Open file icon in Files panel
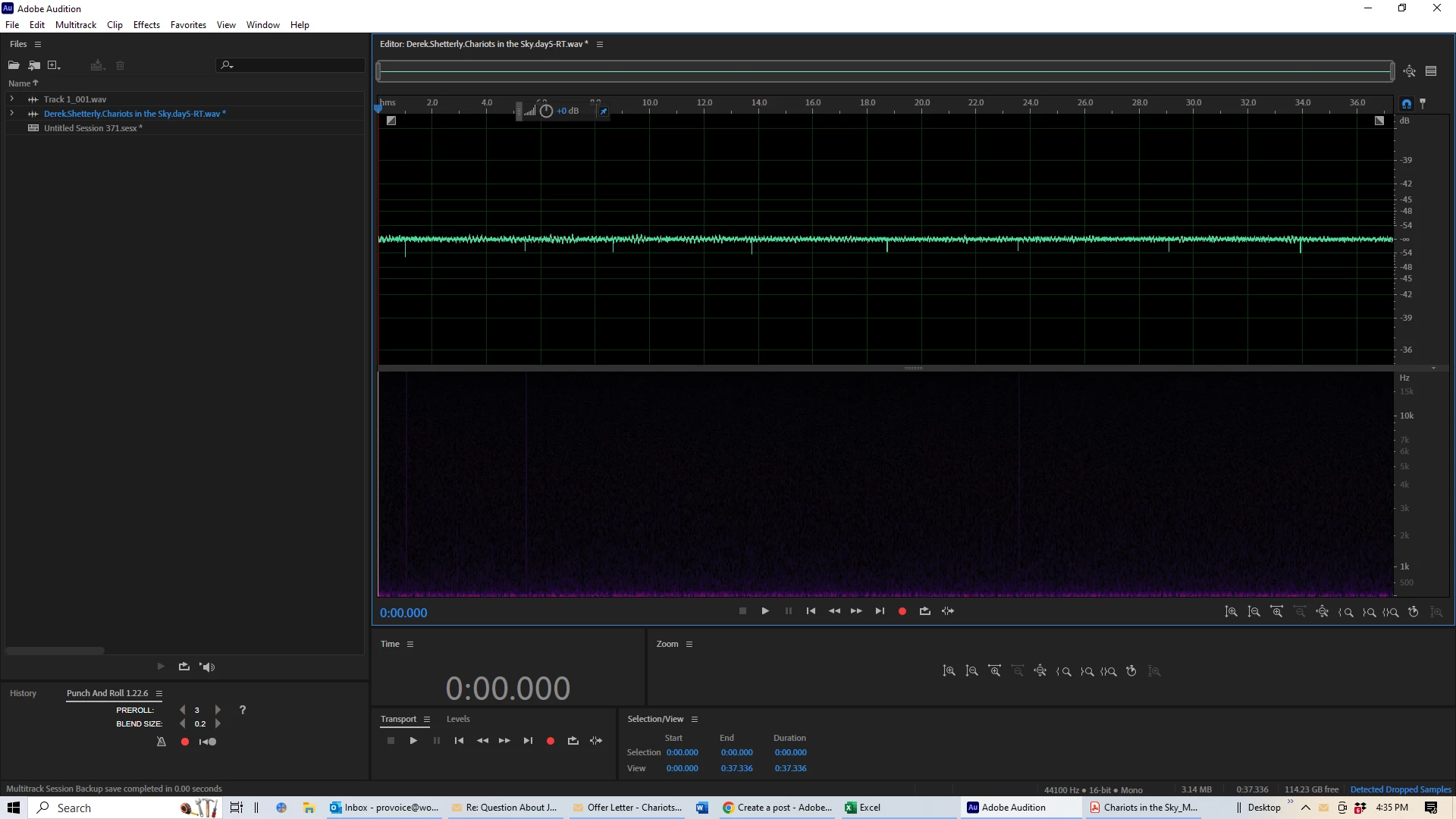 pyautogui.click(x=14, y=65)
